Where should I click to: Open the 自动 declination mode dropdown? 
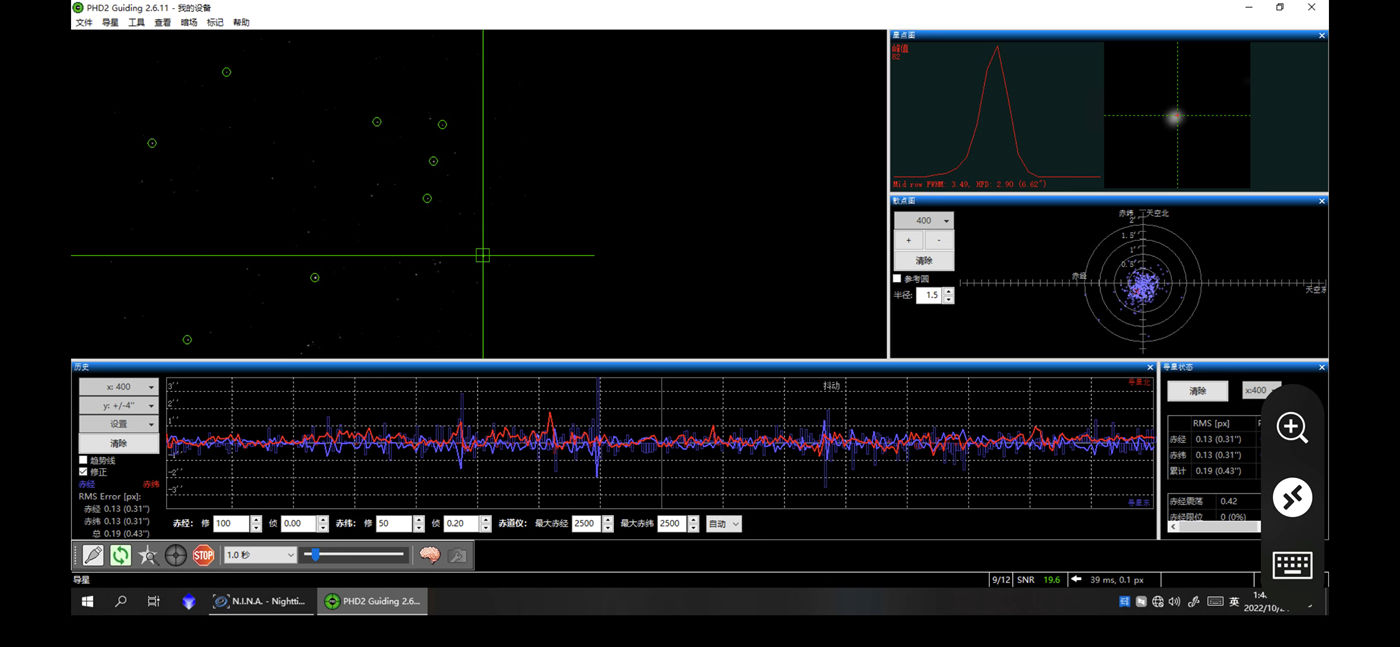(724, 524)
